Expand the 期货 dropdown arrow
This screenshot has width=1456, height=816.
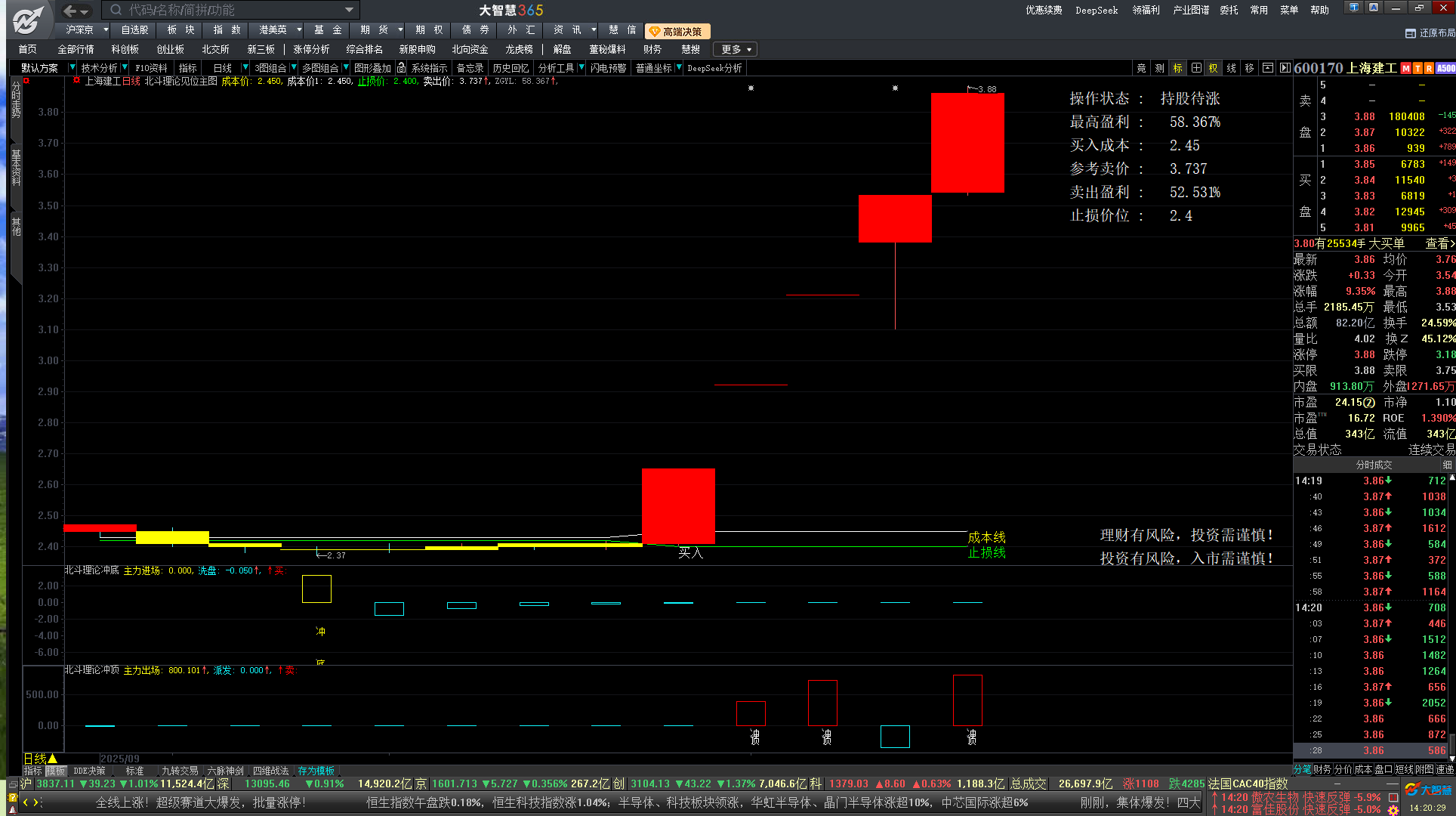[400, 29]
